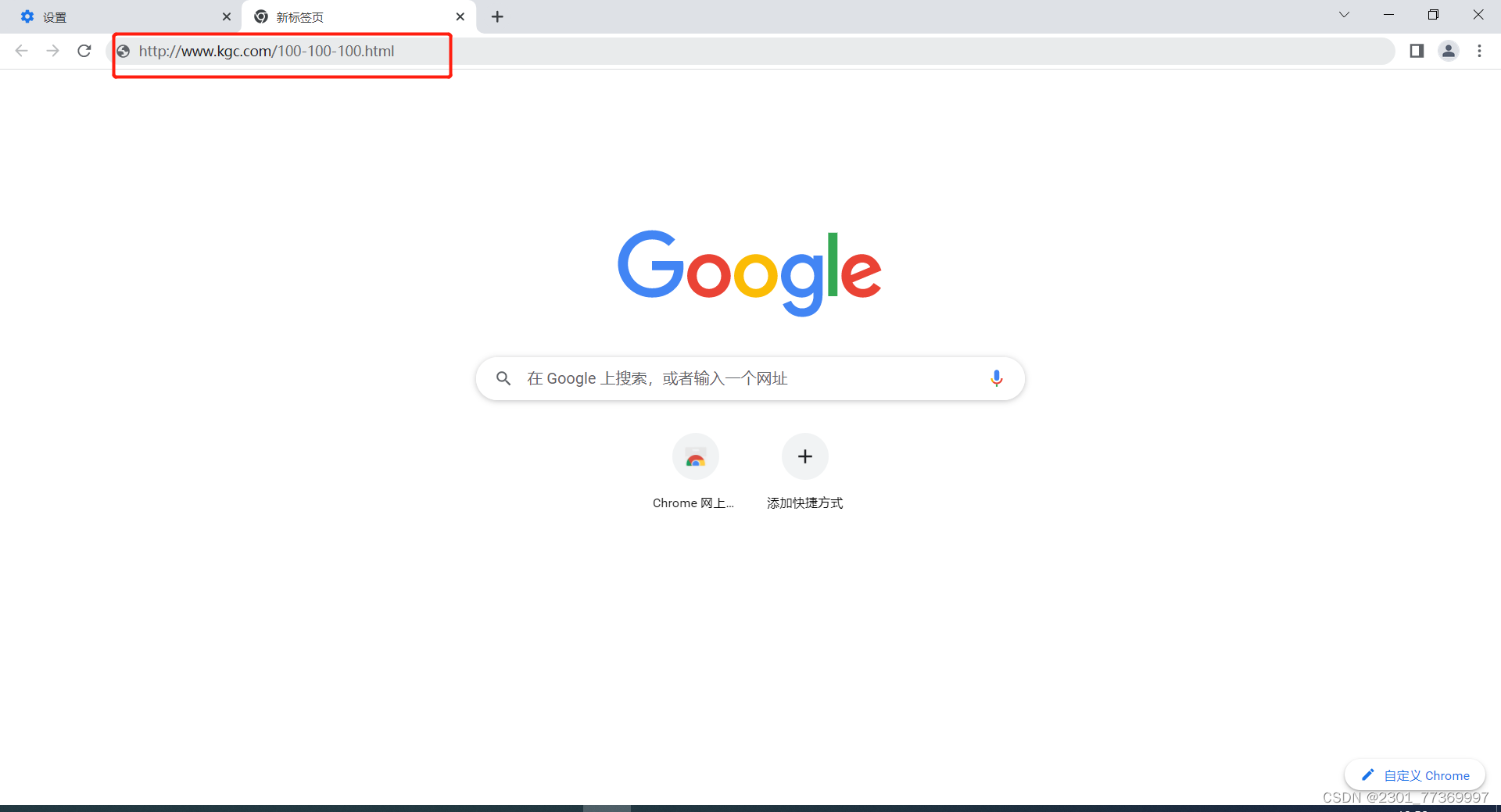
Task: Click the Google logo
Action: 750,273
